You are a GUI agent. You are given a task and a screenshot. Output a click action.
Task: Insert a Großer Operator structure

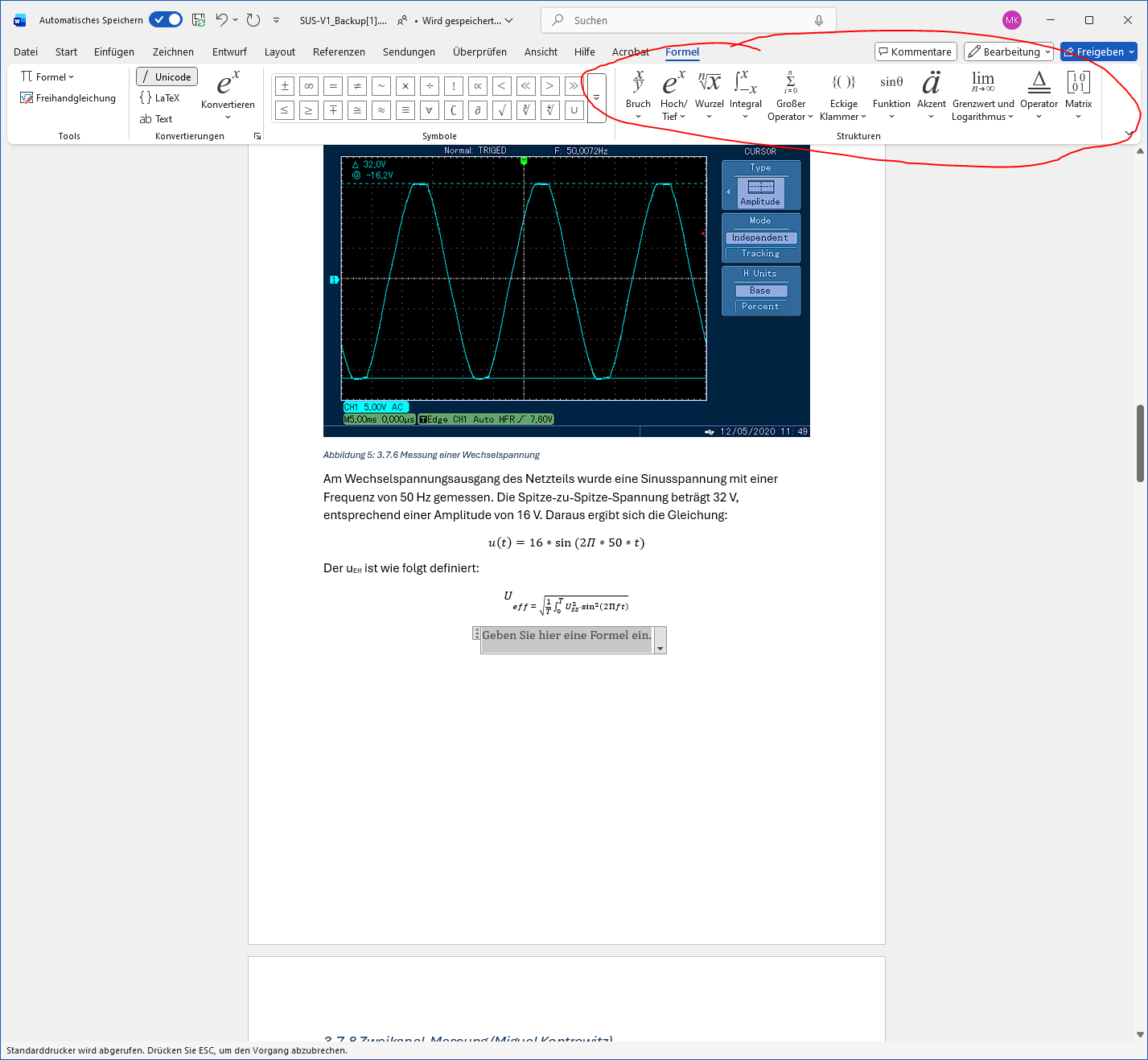pyautogui.click(x=789, y=91)
